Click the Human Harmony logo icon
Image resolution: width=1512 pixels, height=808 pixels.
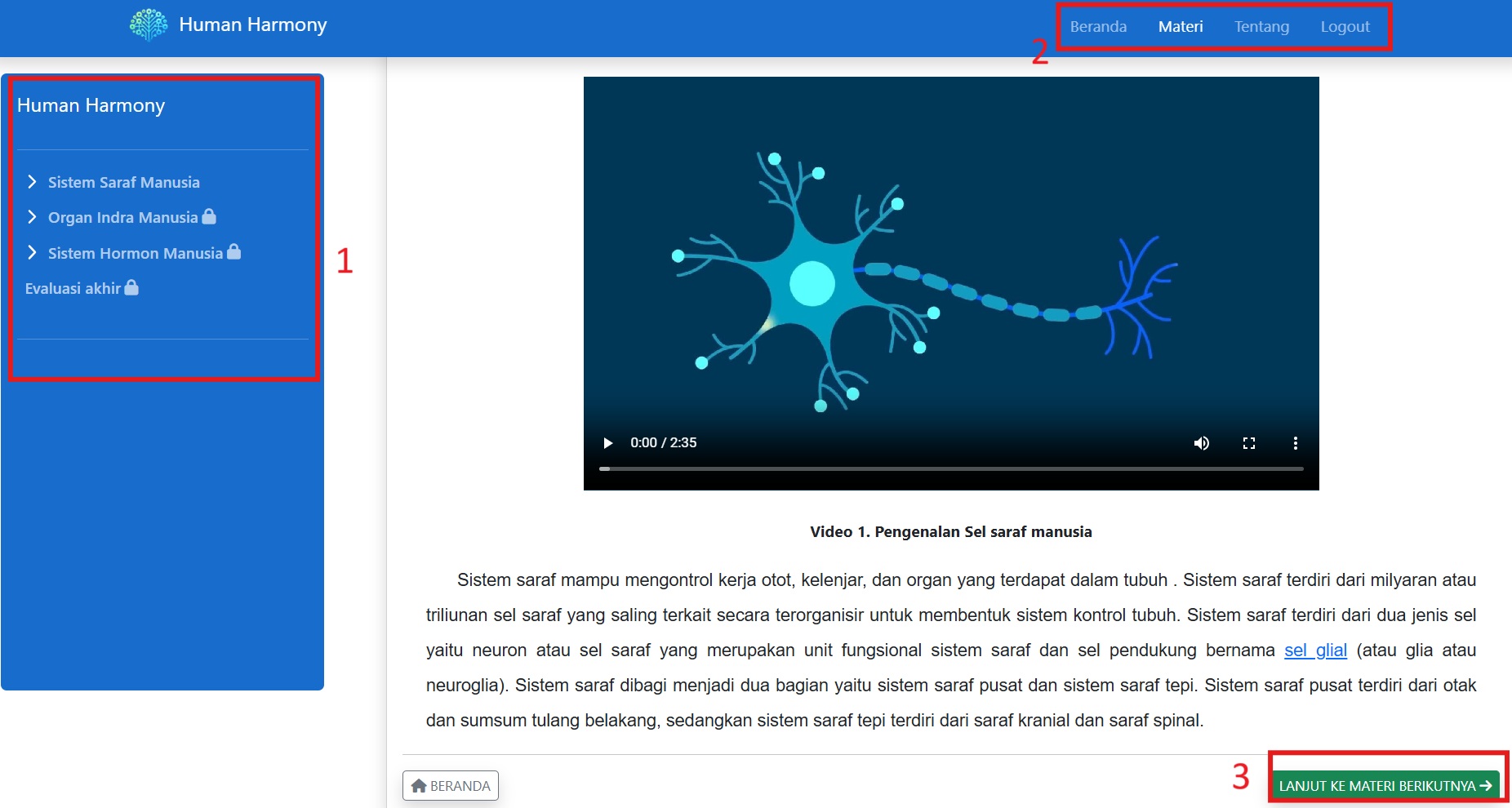(149, 24)
